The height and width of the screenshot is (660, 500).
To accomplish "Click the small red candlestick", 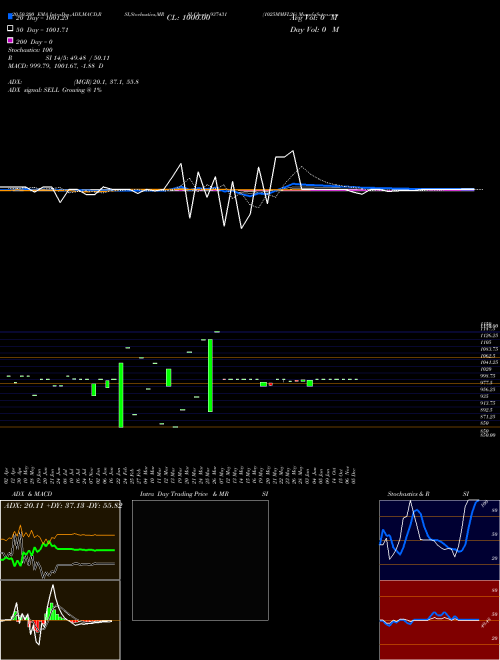I will click(x=271, y=384).
